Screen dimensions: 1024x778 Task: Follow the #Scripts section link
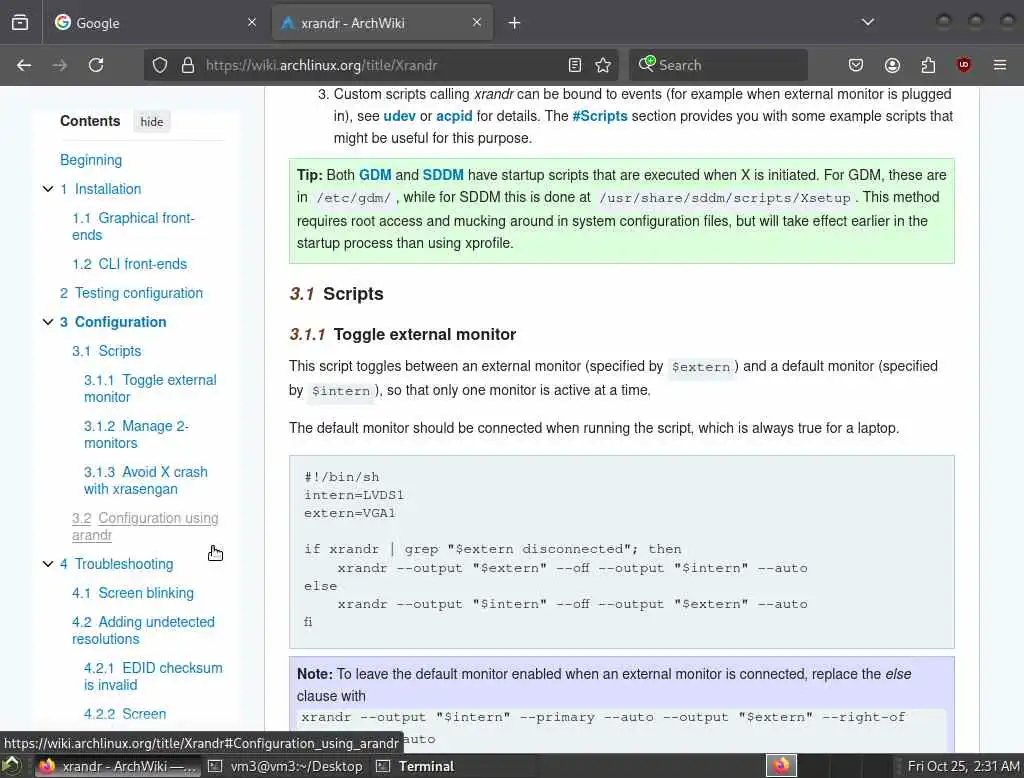click(x=600, y=116)
